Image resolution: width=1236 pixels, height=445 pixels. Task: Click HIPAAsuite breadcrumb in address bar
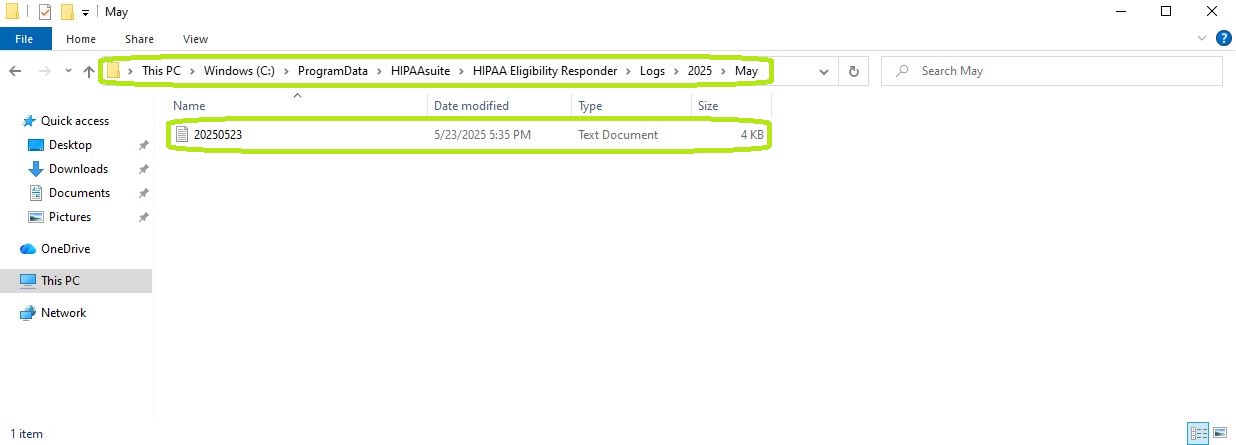point(421,71)
